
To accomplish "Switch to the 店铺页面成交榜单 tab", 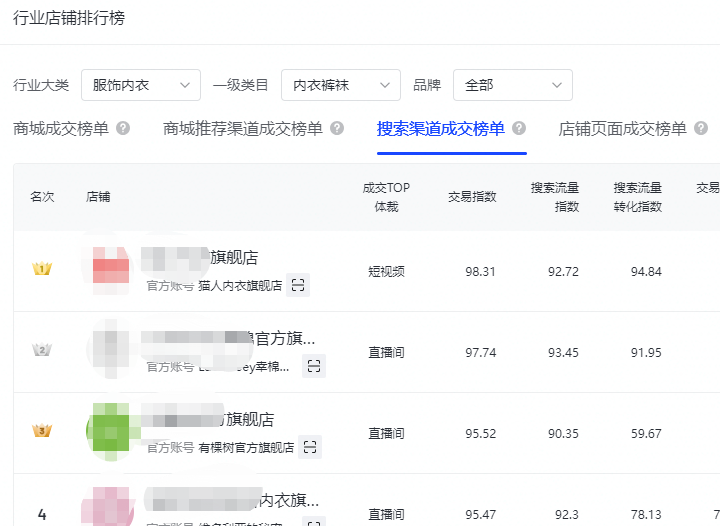I will pyautogui.click(x=622, y=129).
